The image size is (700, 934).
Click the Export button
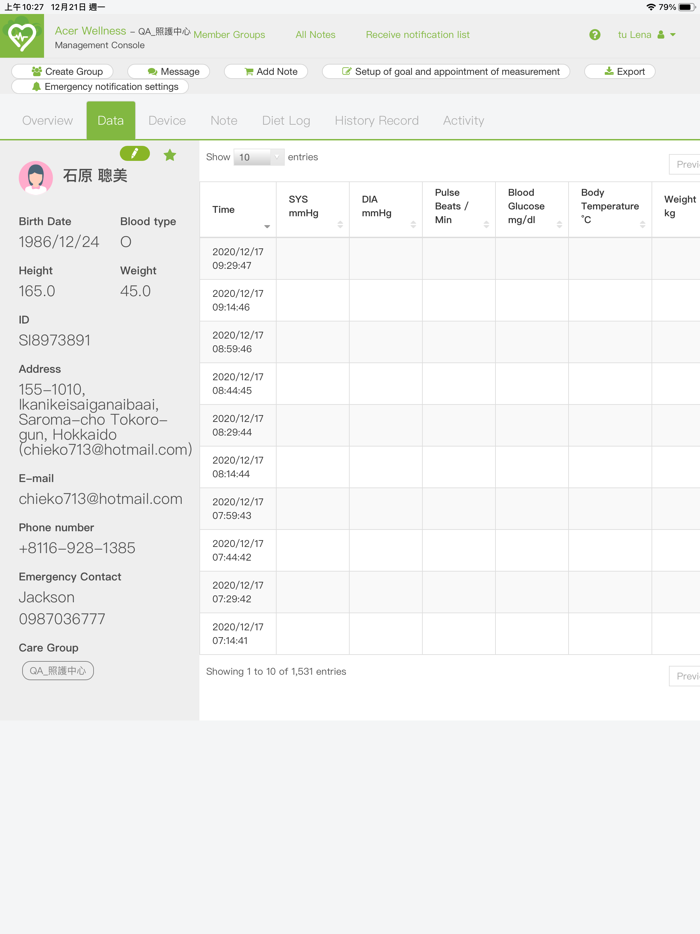tap(621, 72)
